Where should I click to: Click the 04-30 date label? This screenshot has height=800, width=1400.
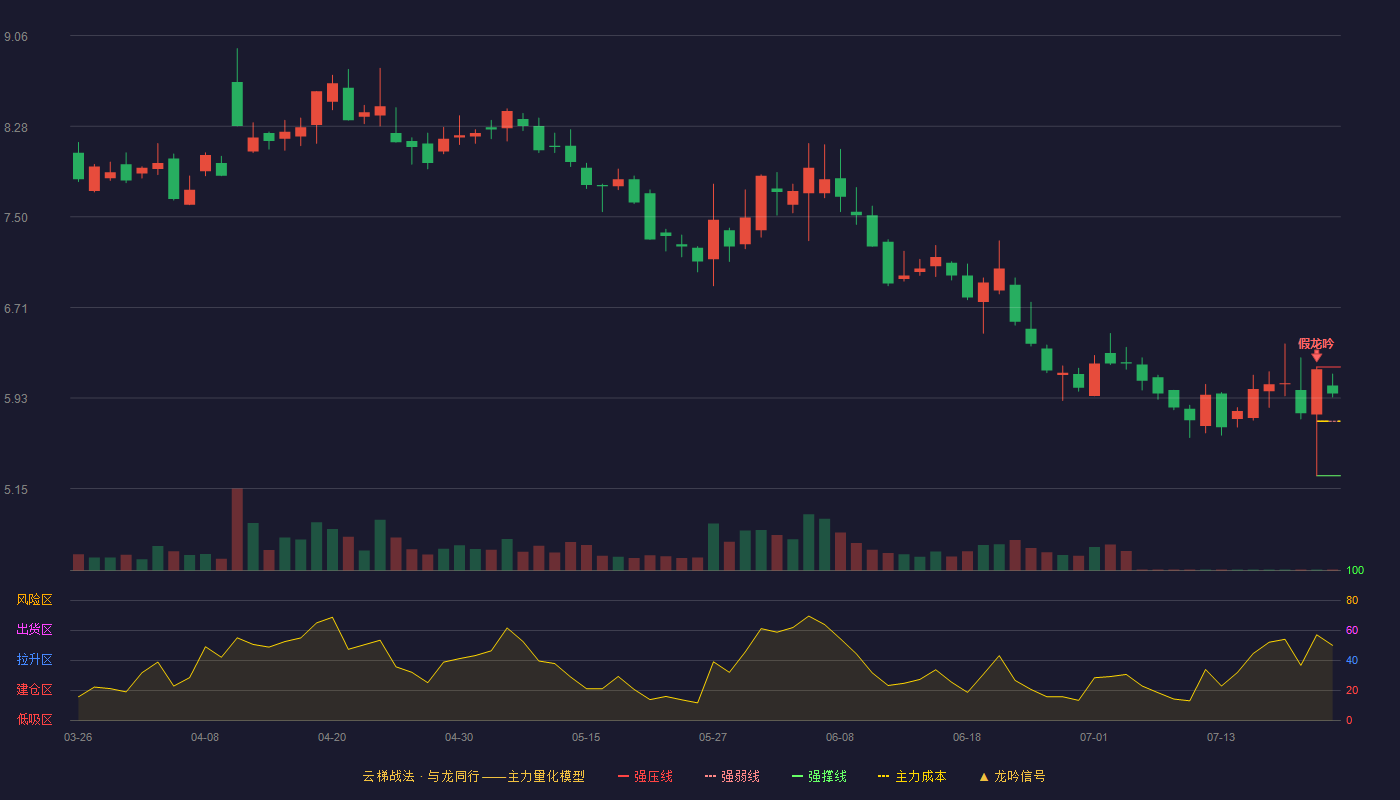coord(459,737)
